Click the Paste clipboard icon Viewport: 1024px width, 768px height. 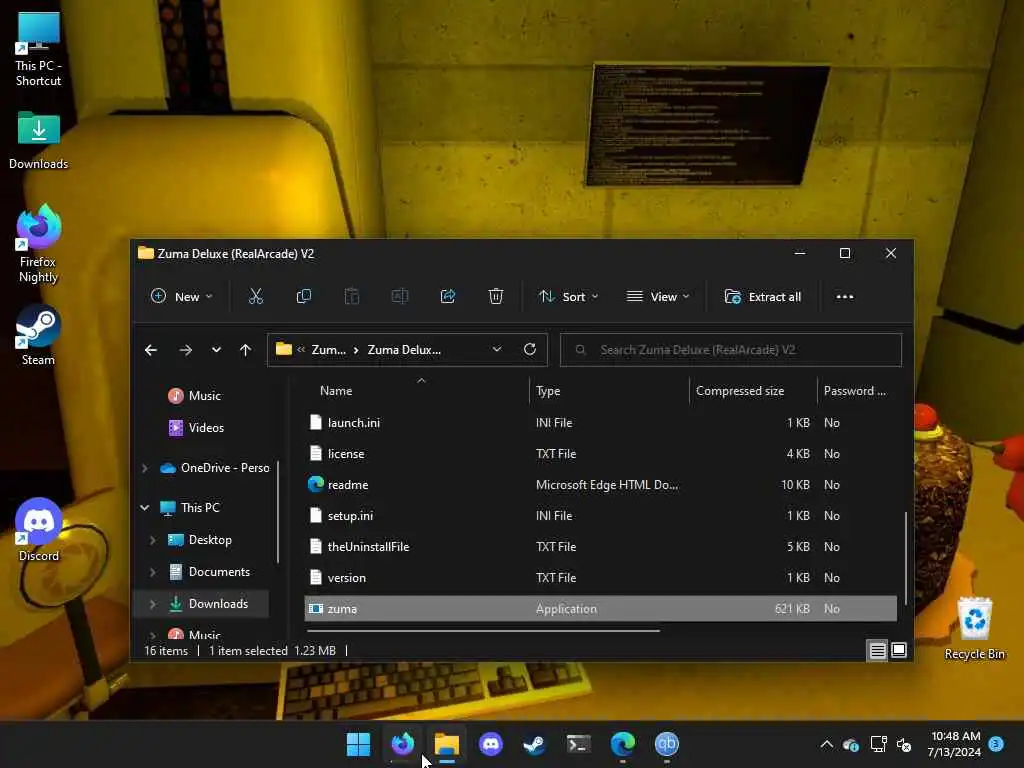pyautogui.click(x=352, y=296)
